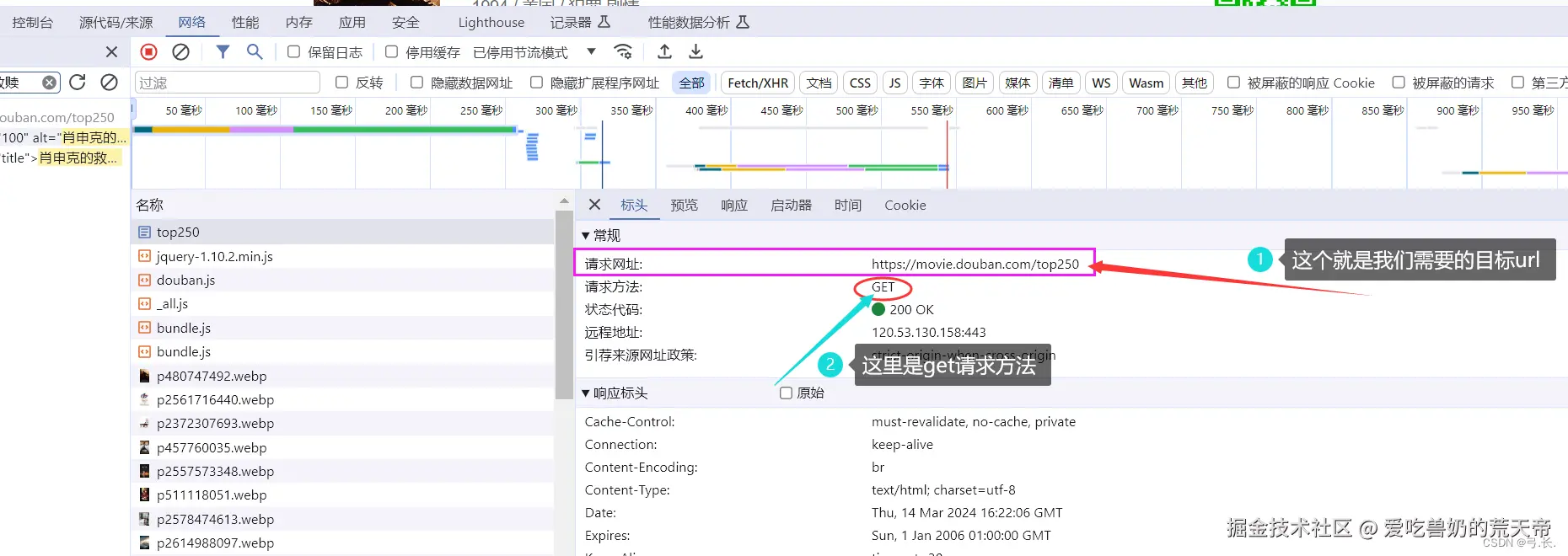Viewport: 1568px width, 556px height.
Task: Switch to the 控制台 tab
Action: click(33, 23)
